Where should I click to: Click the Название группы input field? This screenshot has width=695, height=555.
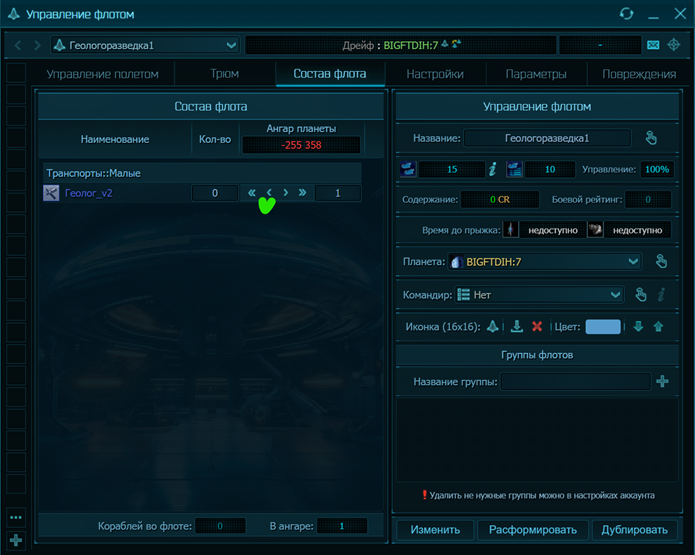click(x=576, y=381)
